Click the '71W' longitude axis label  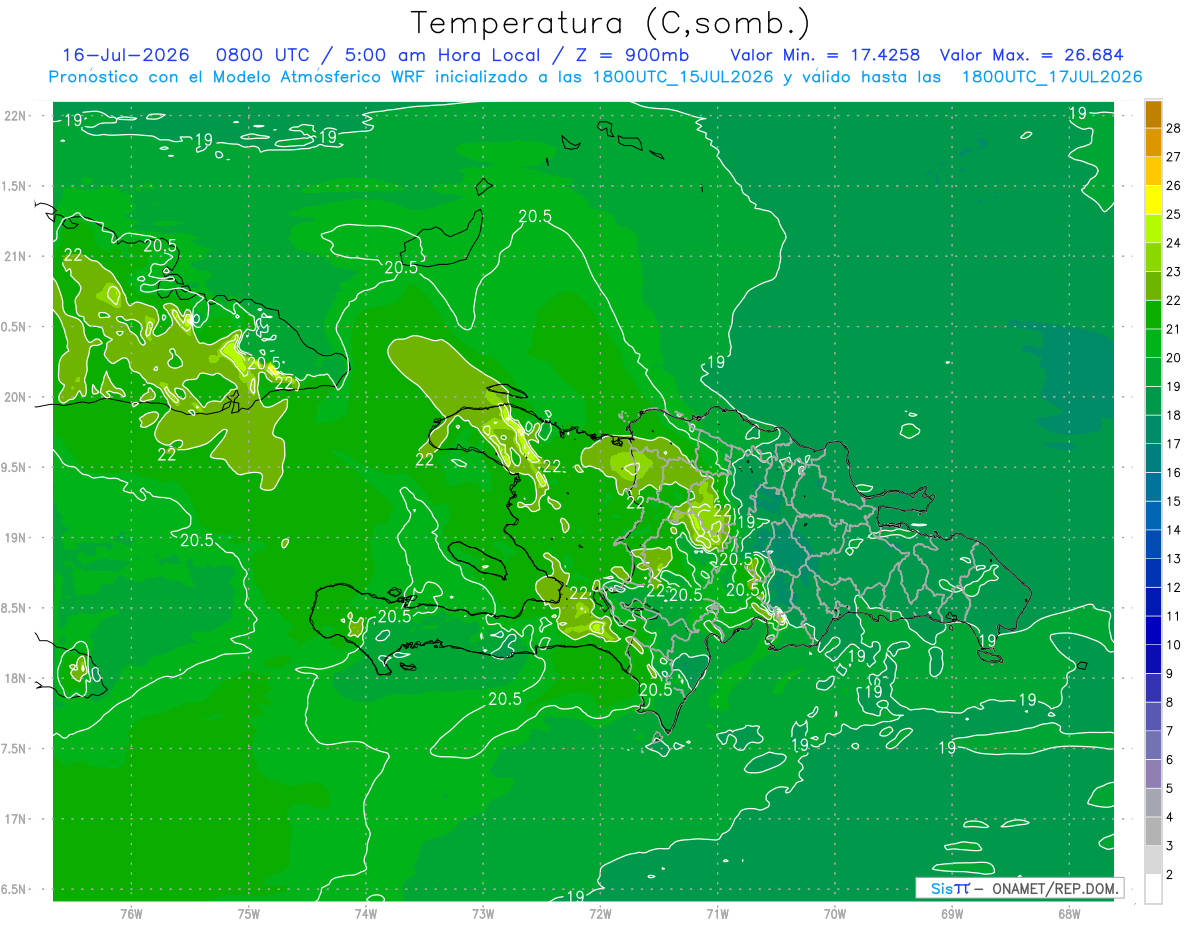tap(717, 913)
